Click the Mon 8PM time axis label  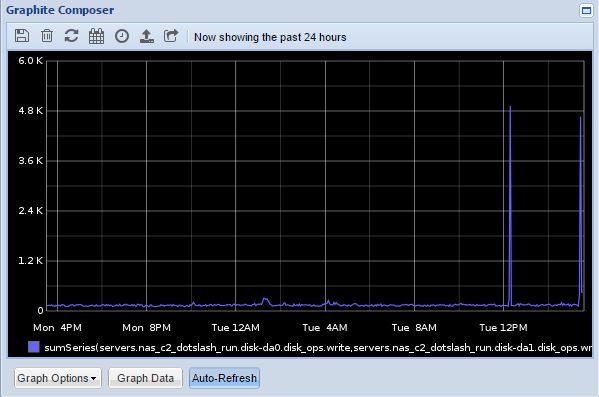[x=146, y=328]
